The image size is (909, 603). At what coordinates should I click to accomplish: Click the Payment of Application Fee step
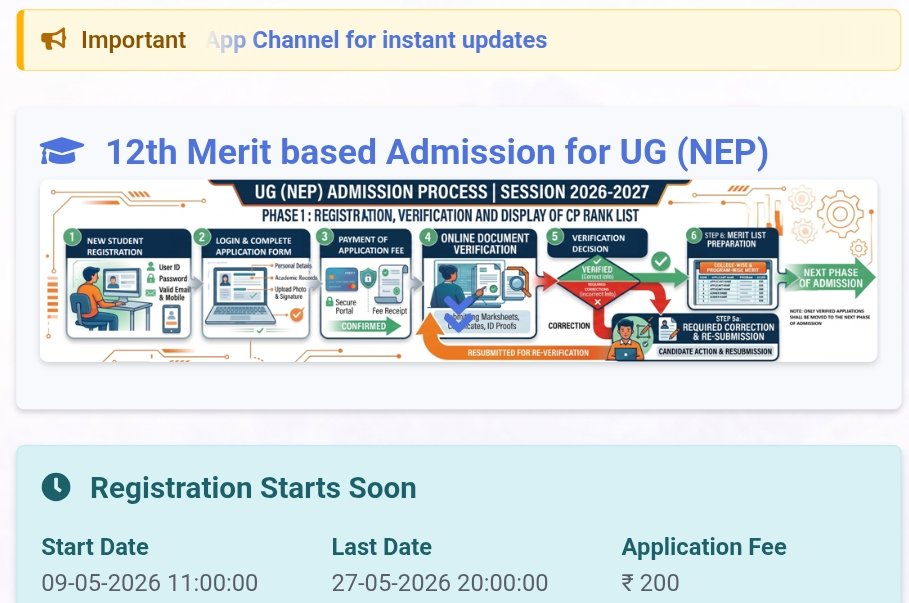tap(366, 284)
